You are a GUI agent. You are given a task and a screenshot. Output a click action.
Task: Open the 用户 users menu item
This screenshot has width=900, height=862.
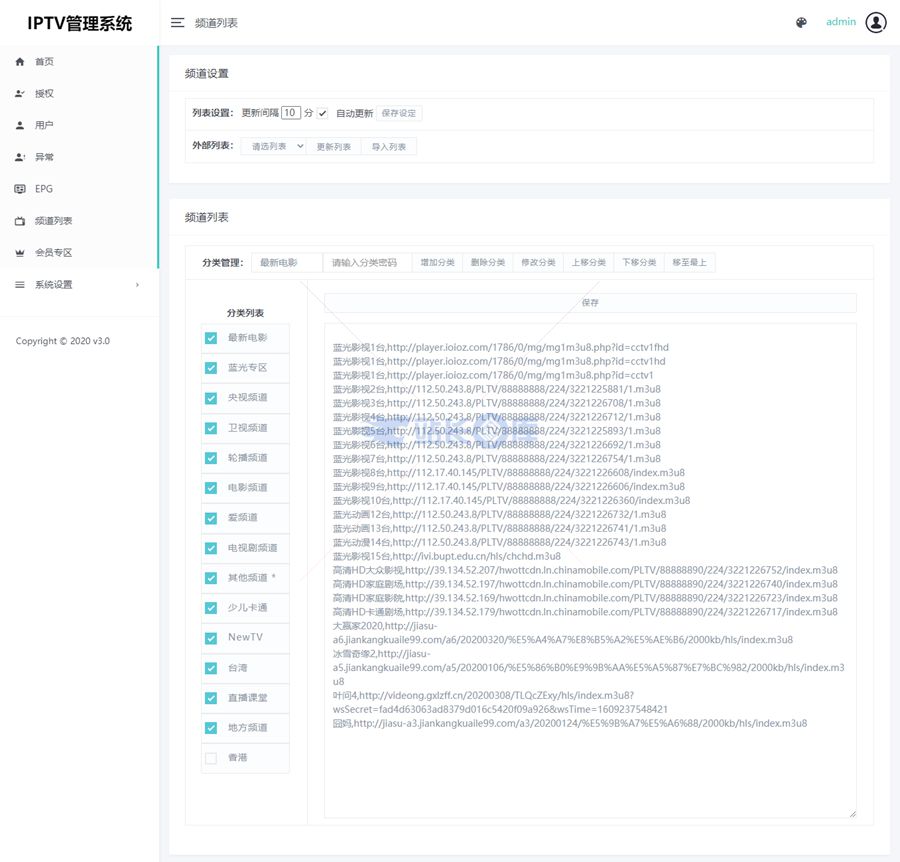pos(44,126)
